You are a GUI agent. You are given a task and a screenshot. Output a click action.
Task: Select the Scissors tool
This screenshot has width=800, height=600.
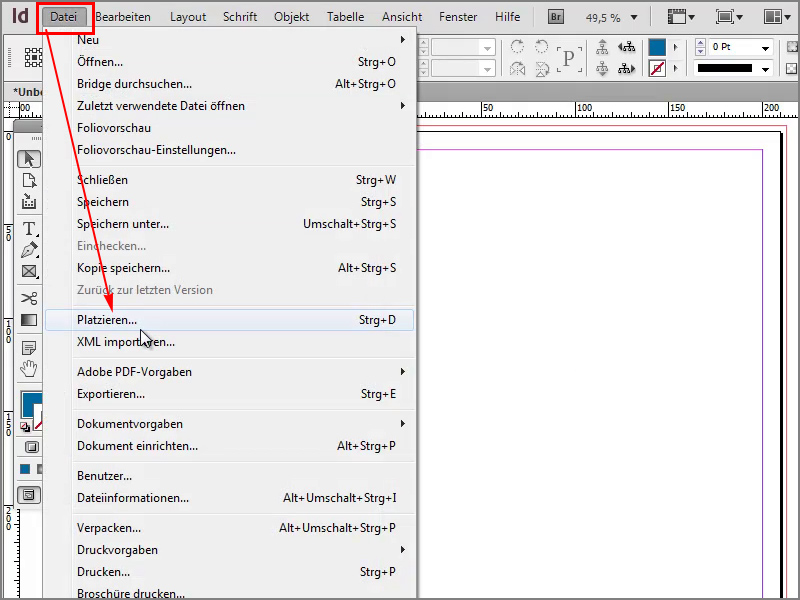27,297
